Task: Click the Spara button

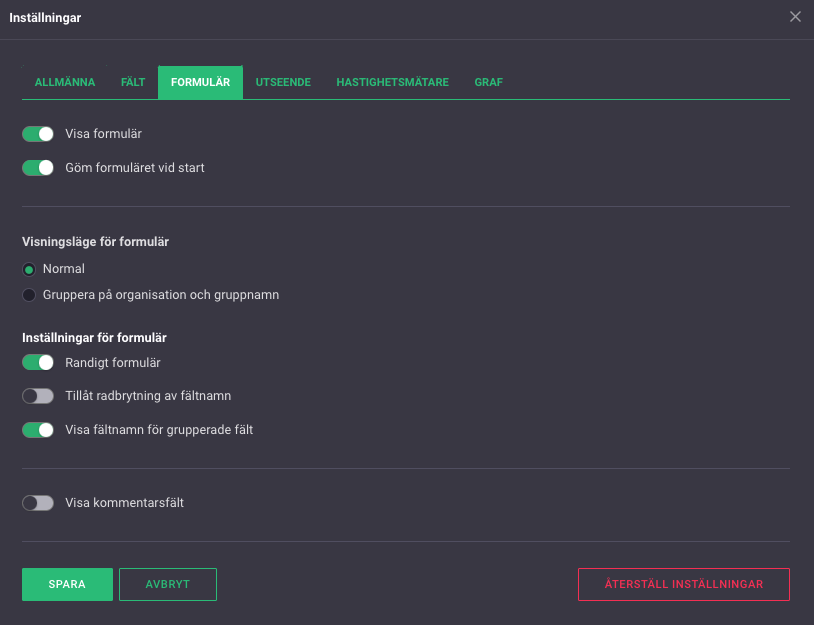Action: (x=67, y=584)
